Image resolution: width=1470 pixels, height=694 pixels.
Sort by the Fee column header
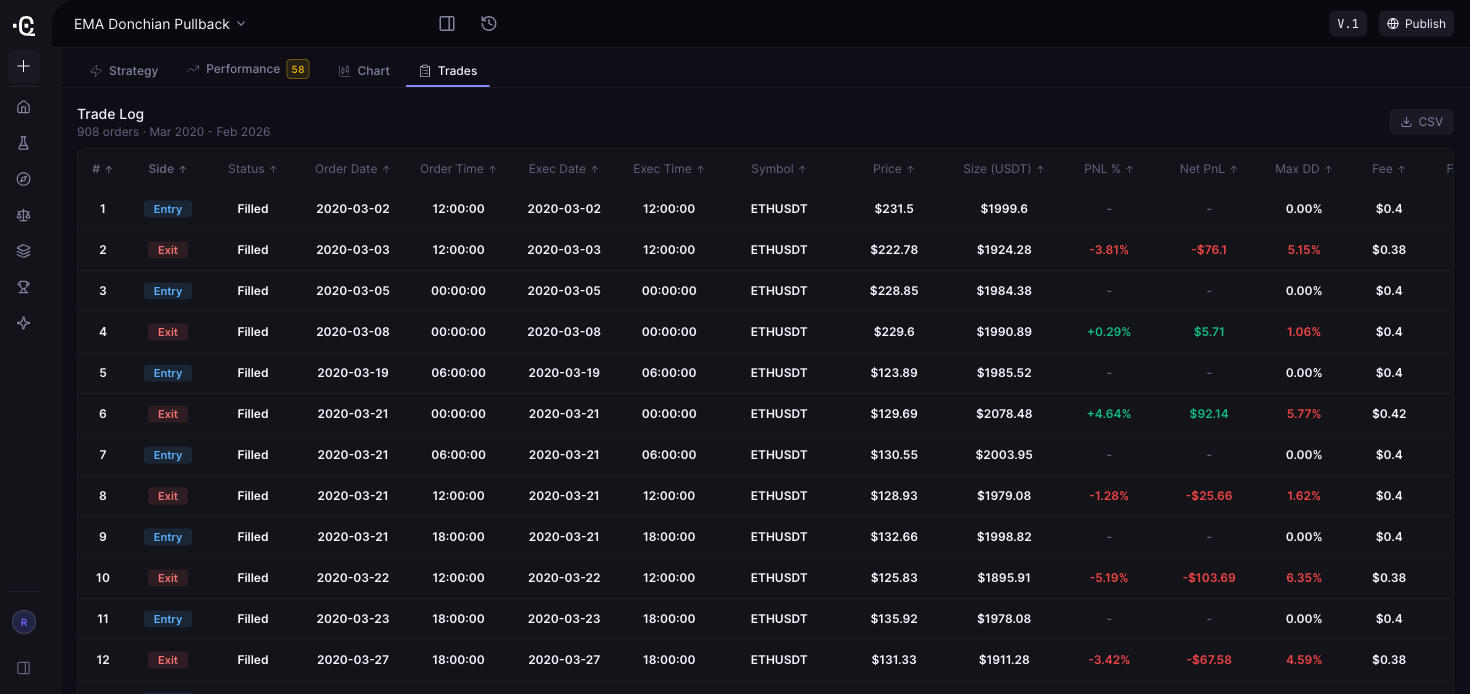1389,169
